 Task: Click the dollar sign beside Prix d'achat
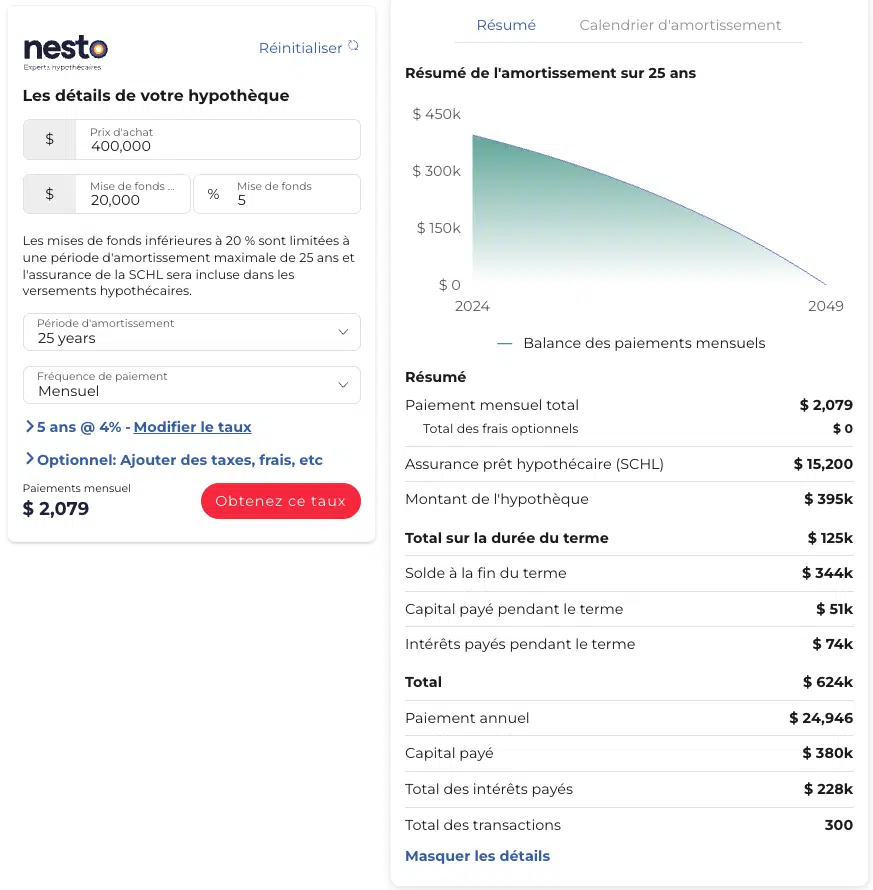tap(49, 139)
